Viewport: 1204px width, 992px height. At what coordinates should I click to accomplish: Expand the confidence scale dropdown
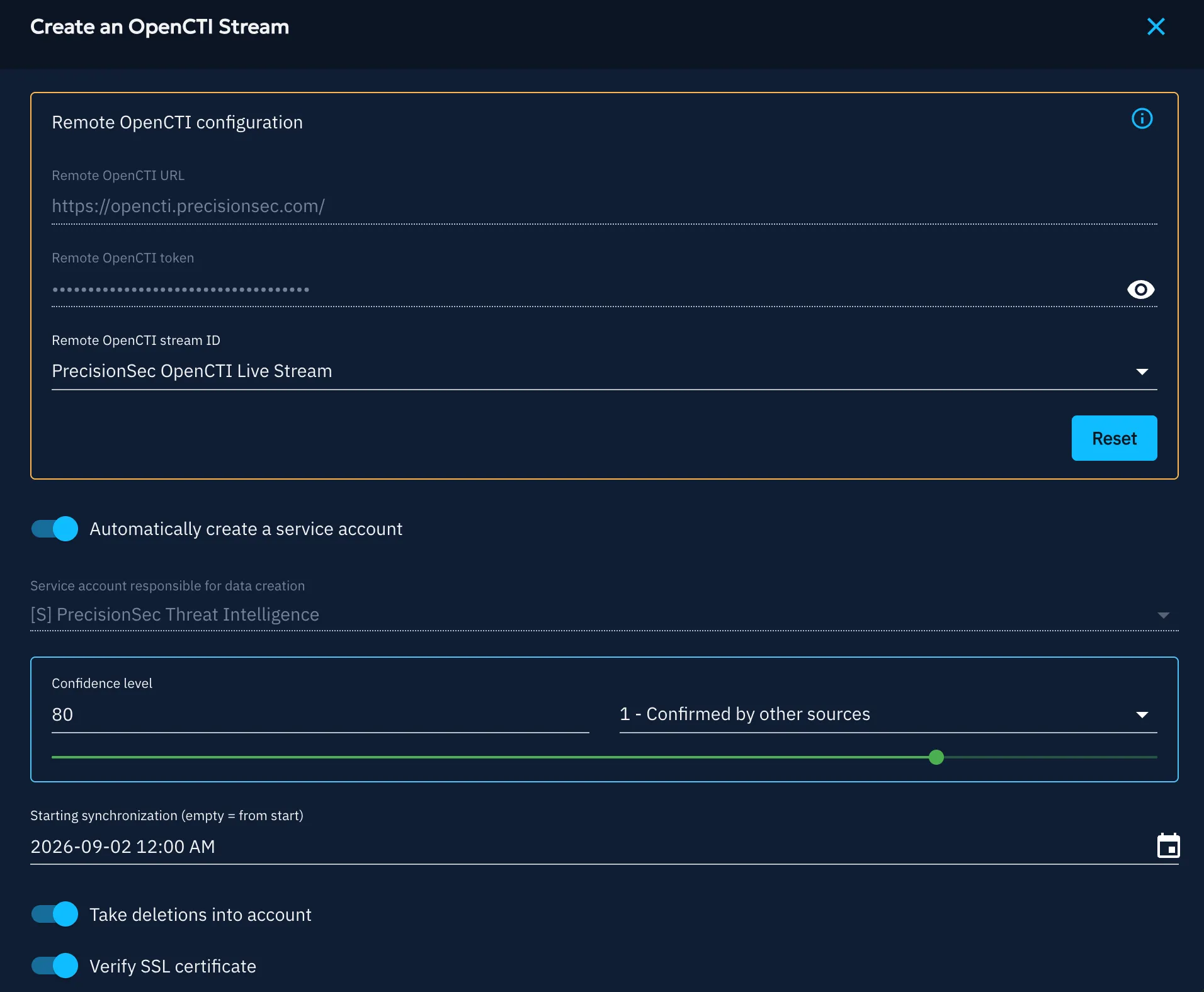[x=1142, y=714]
